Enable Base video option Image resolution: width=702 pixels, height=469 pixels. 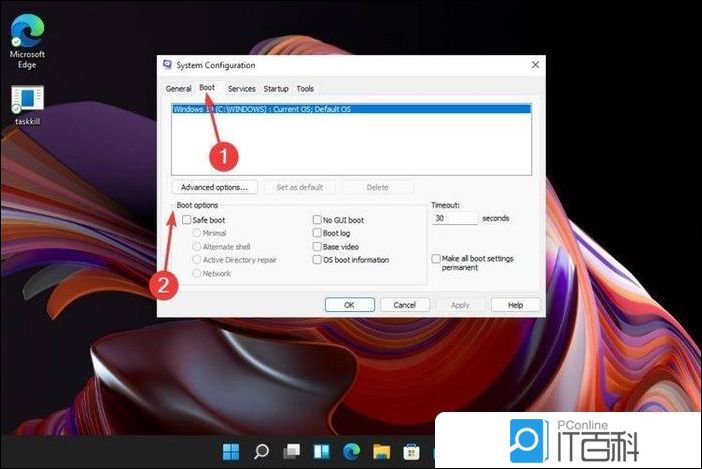[317, 246]
